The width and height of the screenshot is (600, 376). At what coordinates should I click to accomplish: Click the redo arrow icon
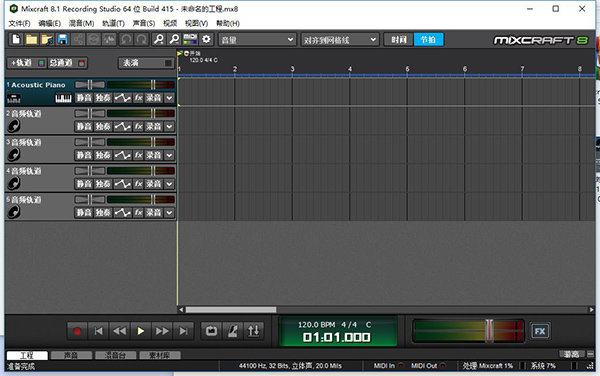[142, 39]
